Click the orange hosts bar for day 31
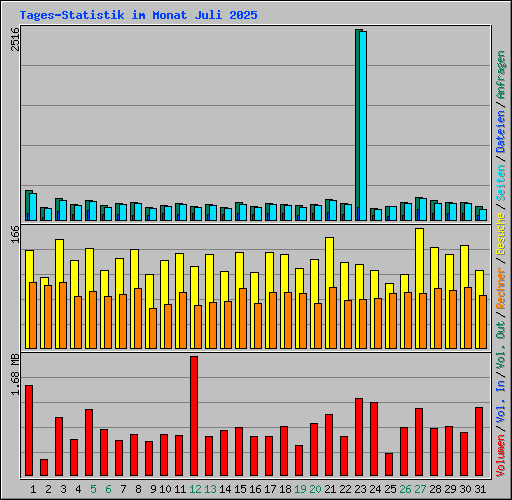The image size is (512, 500). coord(483,322)
